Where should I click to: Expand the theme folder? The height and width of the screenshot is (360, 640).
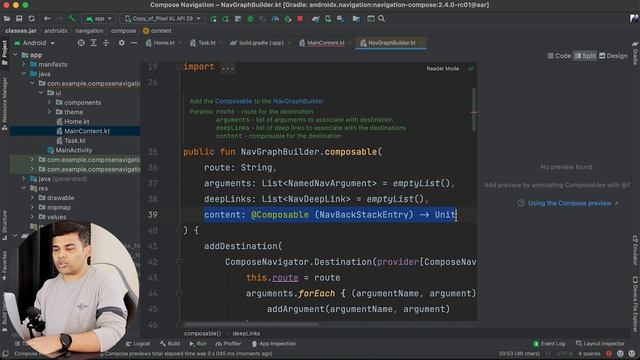(49, 112)
